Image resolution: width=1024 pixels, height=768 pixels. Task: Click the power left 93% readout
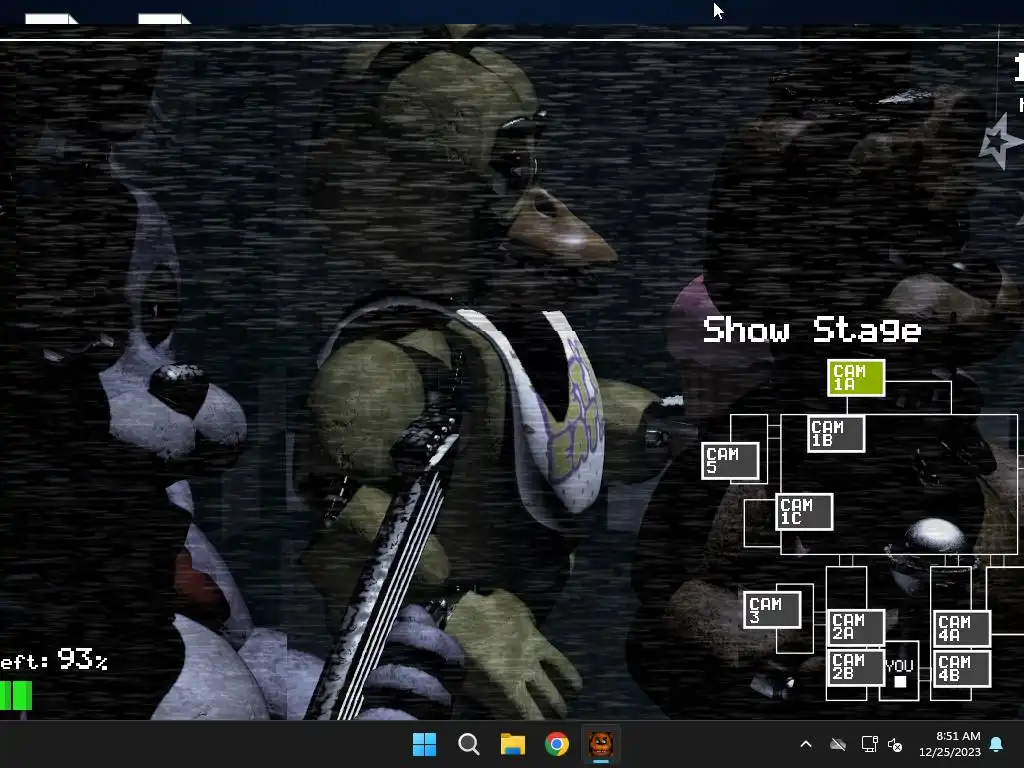tap(54, 660)
